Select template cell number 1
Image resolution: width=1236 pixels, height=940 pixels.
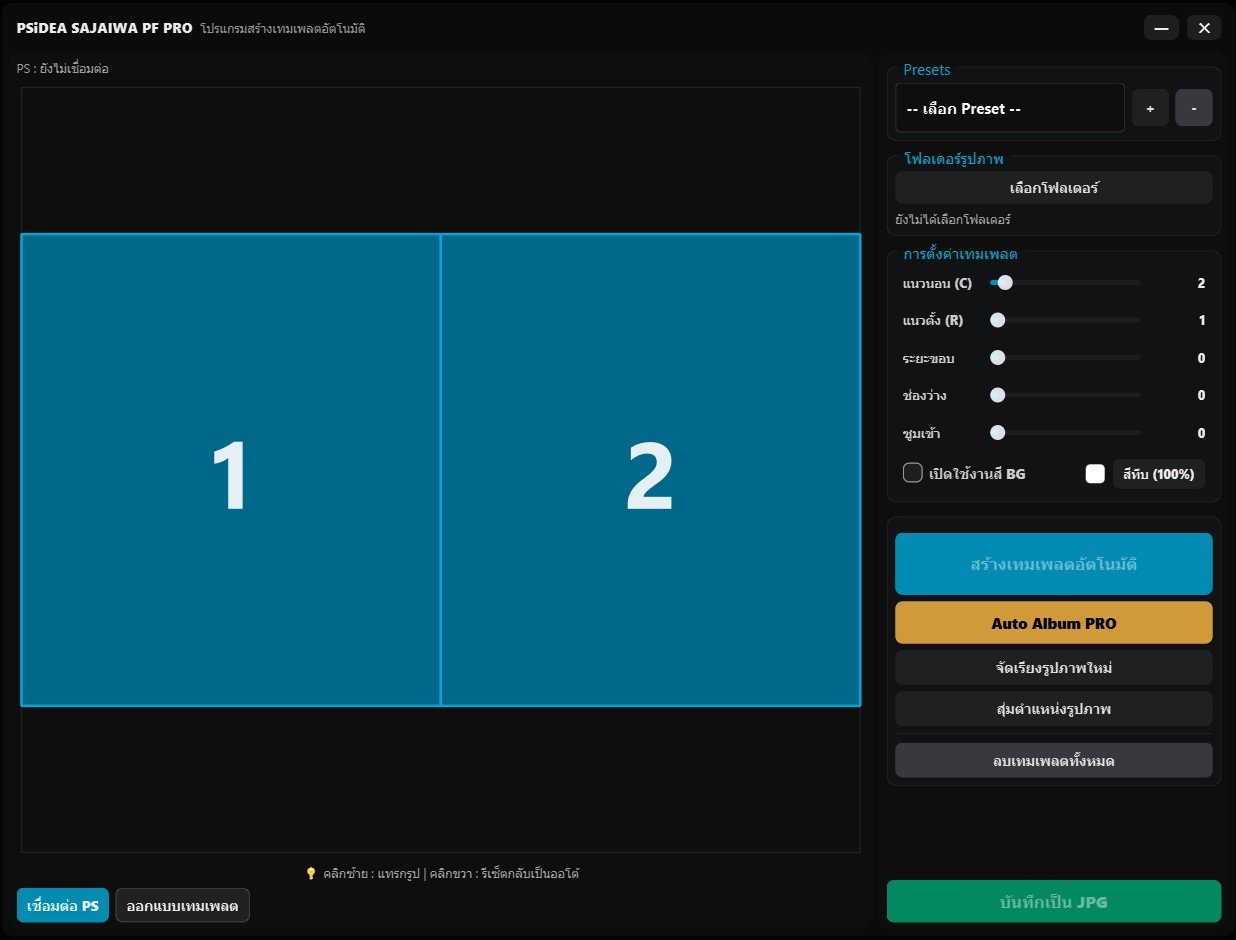click(230, 470)
